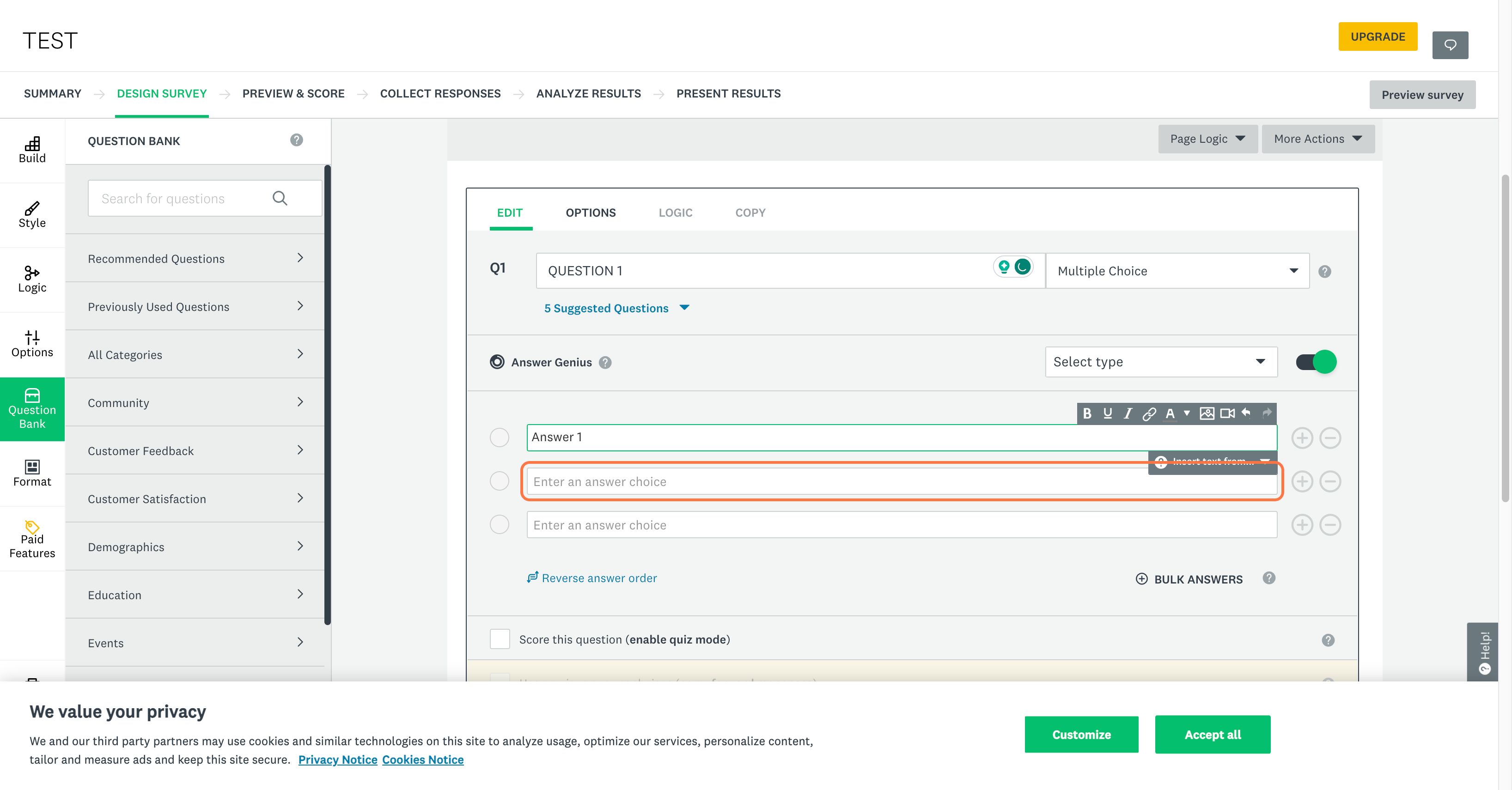This screenshot has width=1512, height=790.
Task: Insert a hyperlink in answer text
Action: pyautogui.click(x=1149, y=414)
